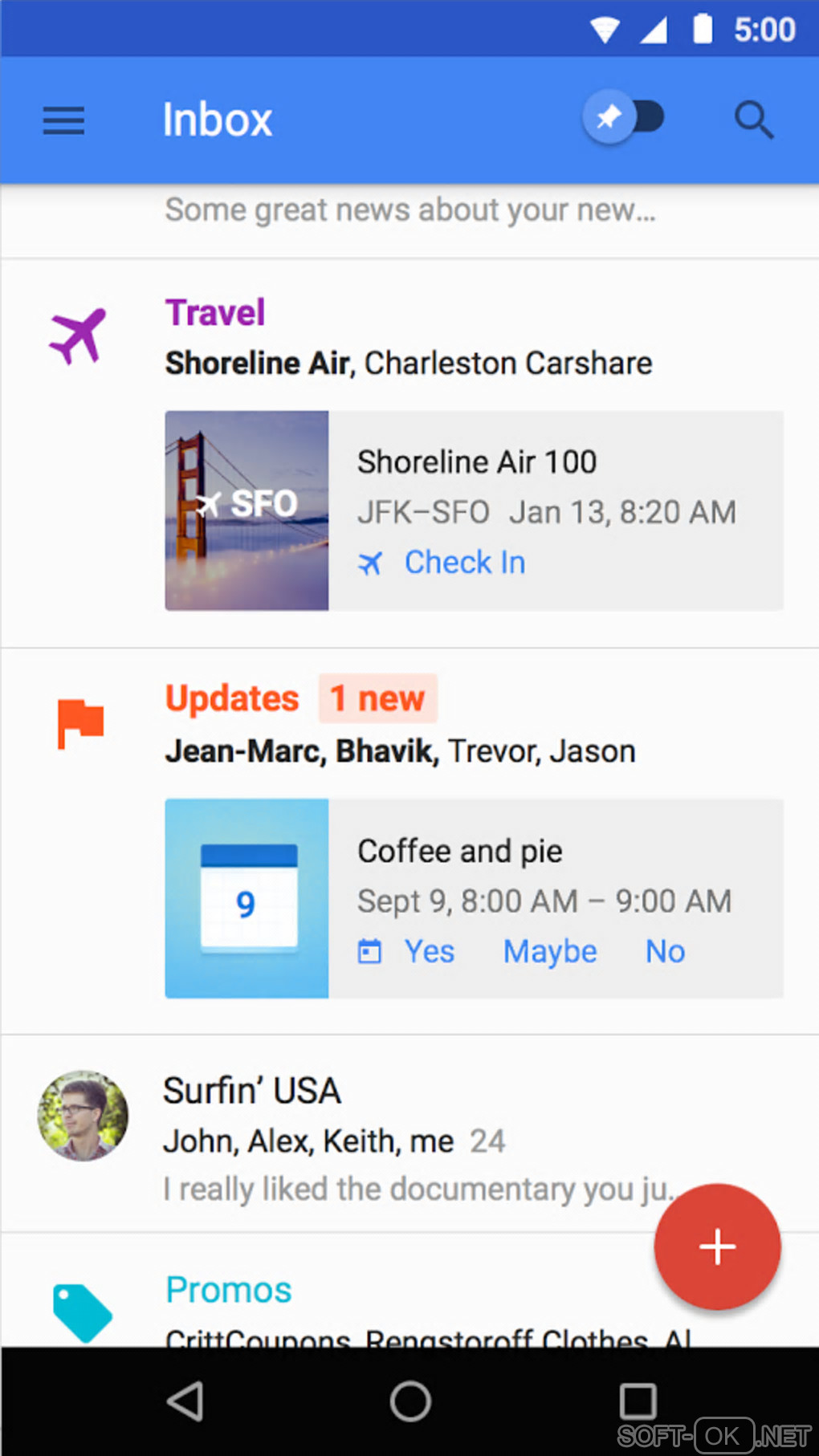819x1456 pixels.
Task: Open the Travel bundle airplane icon
Action: click(x=78, y=336)
